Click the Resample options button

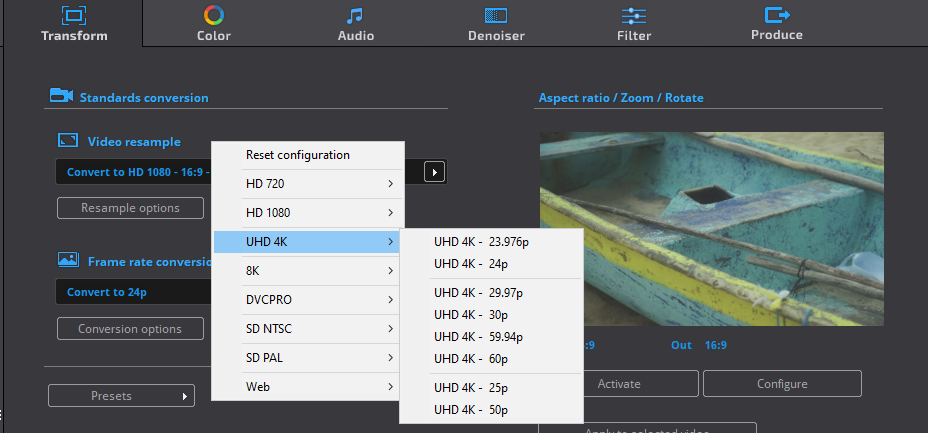(x=130, y=208)
